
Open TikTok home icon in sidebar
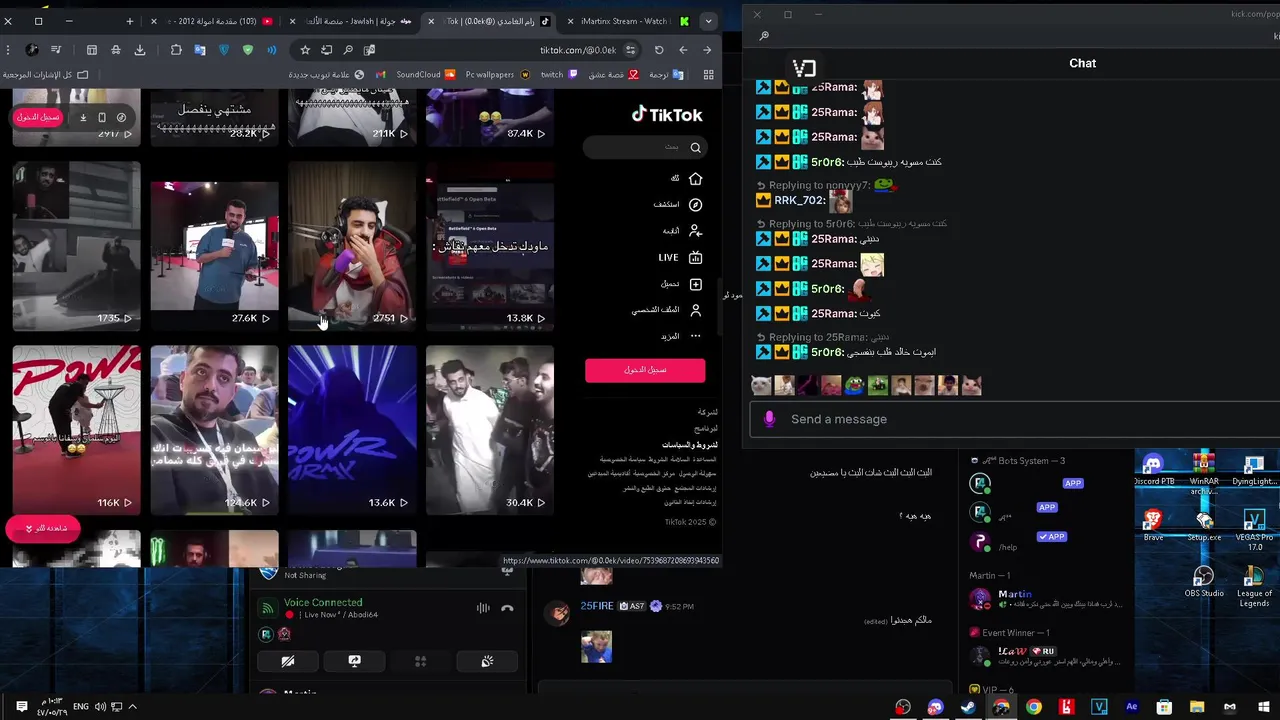(695, 179)
